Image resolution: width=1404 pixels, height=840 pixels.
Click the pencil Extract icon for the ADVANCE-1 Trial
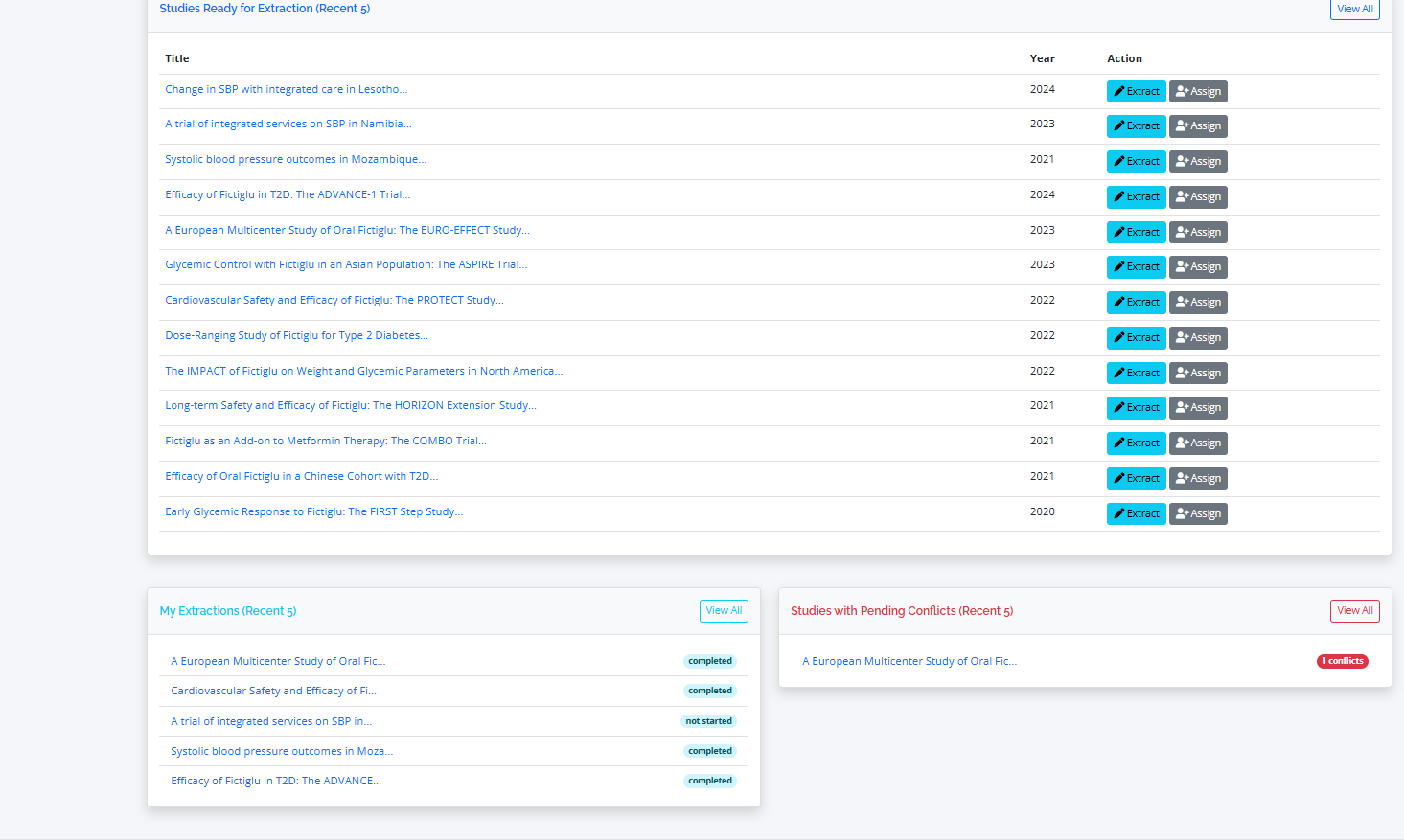[1119, 196]
